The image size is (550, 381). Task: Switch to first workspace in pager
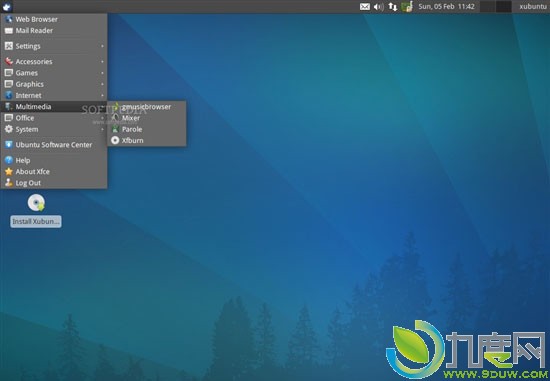point(487,6)
